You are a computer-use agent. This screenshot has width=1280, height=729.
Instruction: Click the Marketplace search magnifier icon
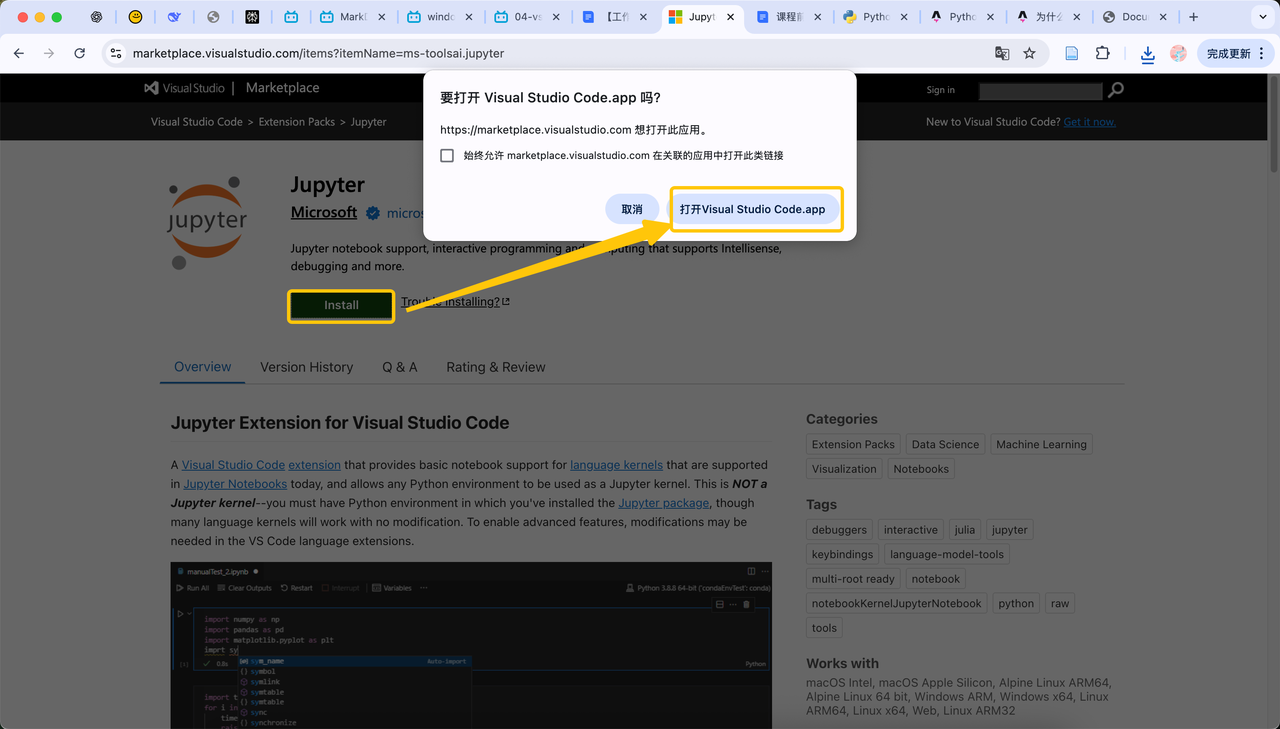click(x=1116, y=90)
